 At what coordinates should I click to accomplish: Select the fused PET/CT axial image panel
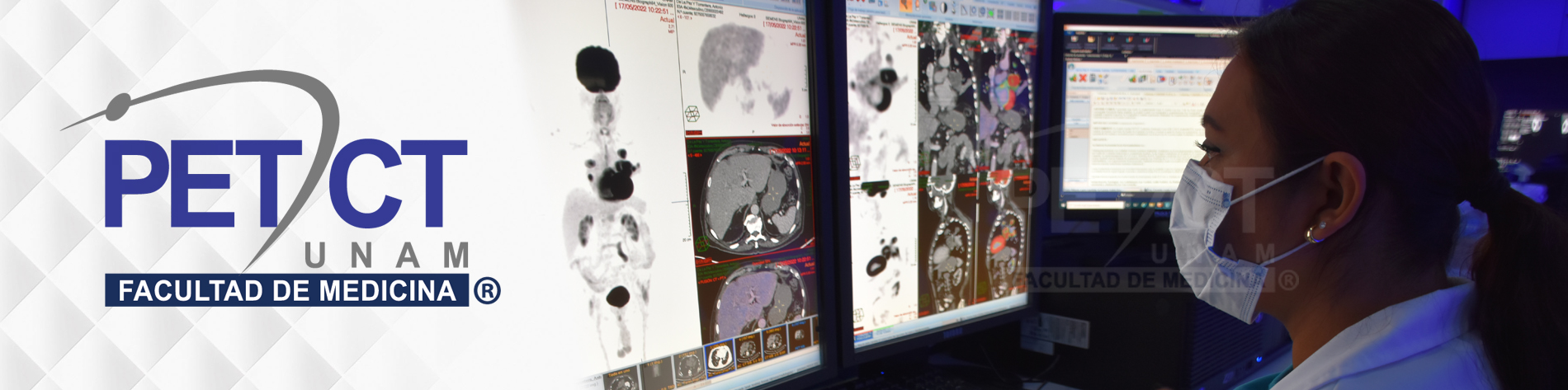point(755,297)
